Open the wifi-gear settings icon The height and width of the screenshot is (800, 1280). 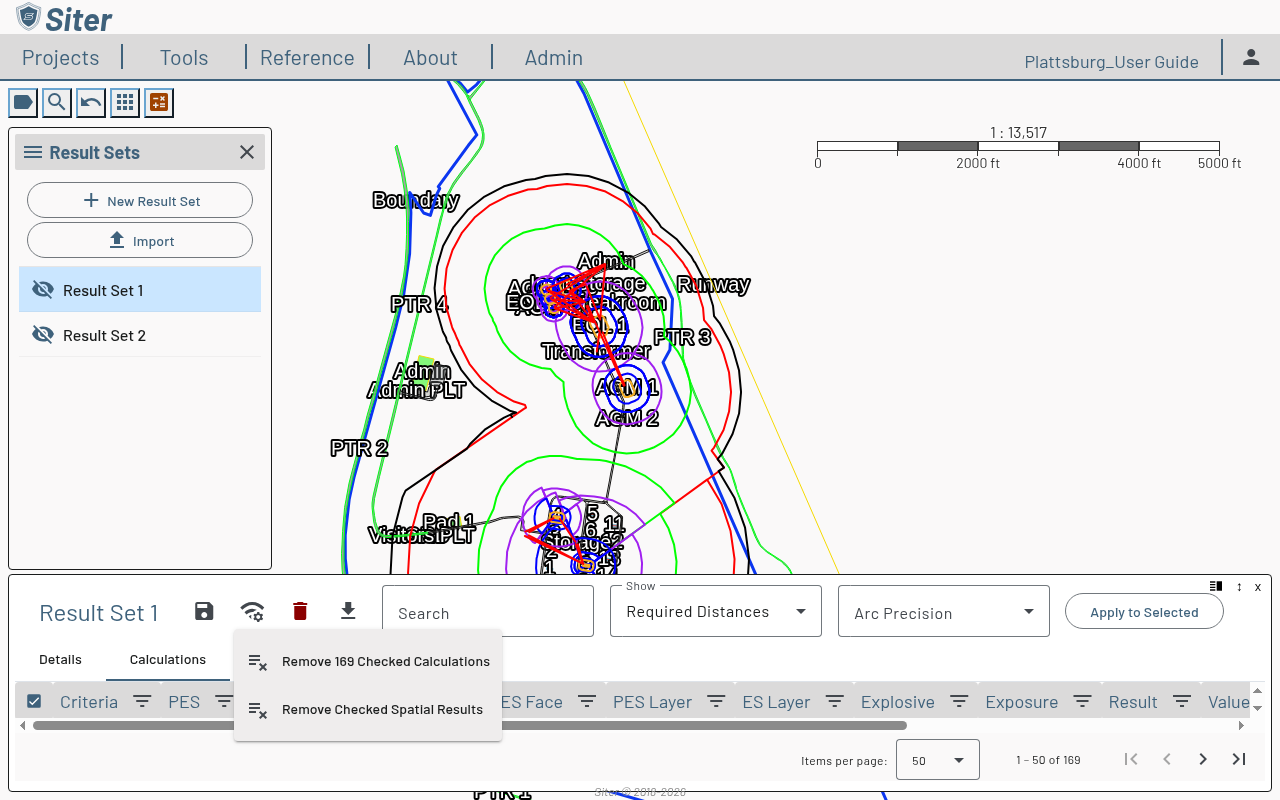tap(253, 611)
